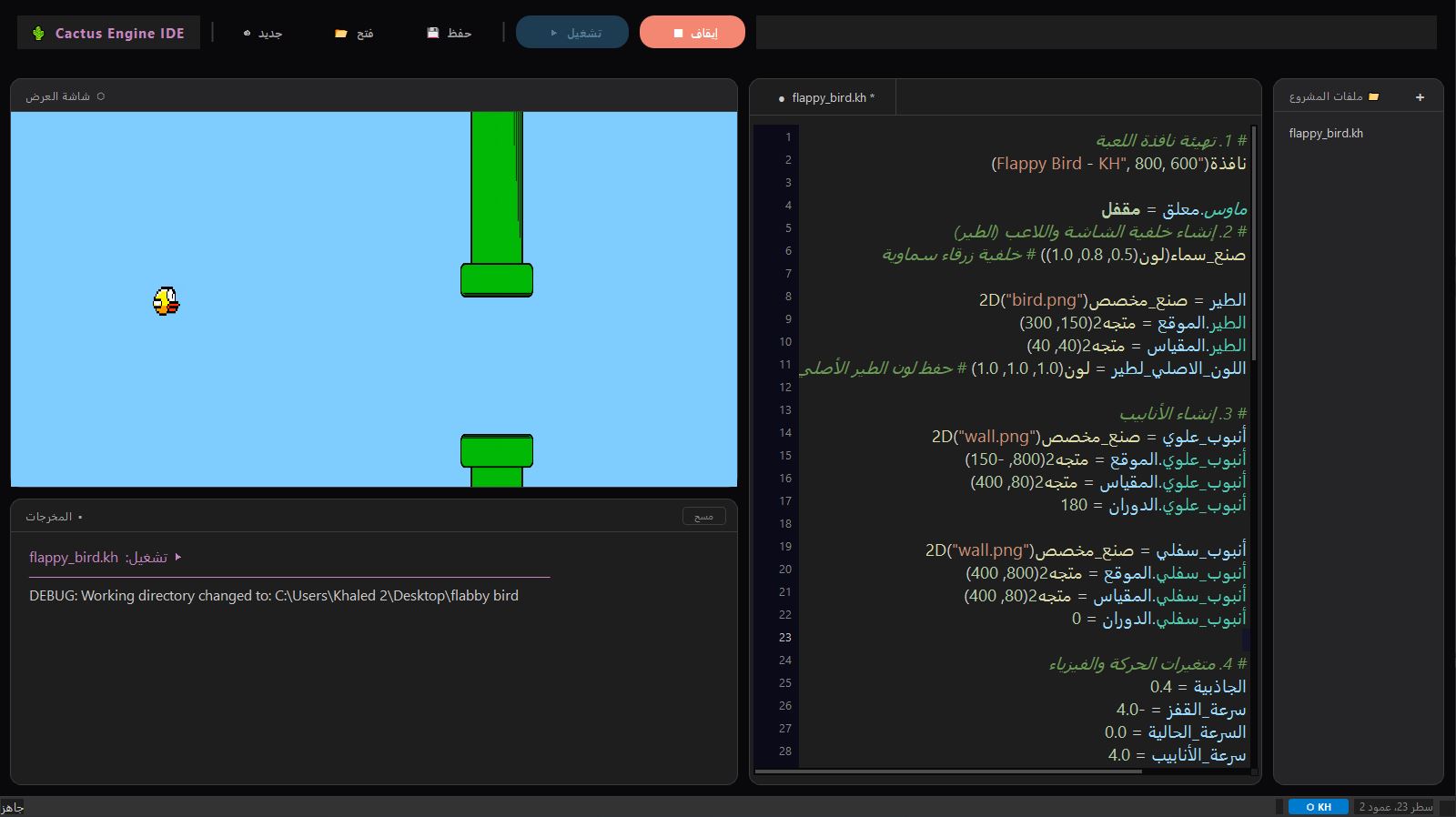Click the blue KH indicator in status bar

point(1319,807)
